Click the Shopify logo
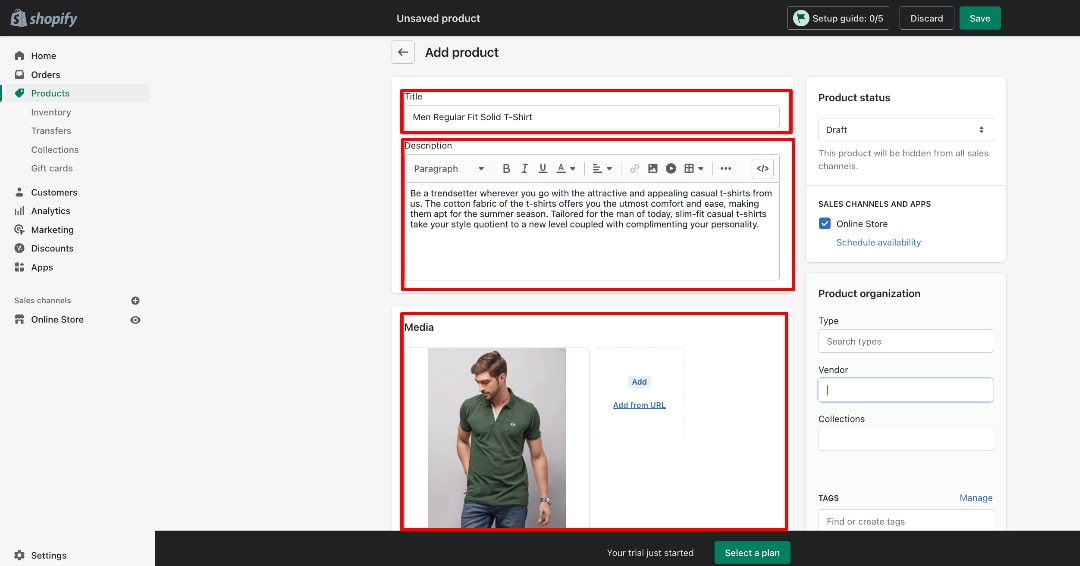The width and height of the screenshot is (1080, 566). tap(43, 19)
